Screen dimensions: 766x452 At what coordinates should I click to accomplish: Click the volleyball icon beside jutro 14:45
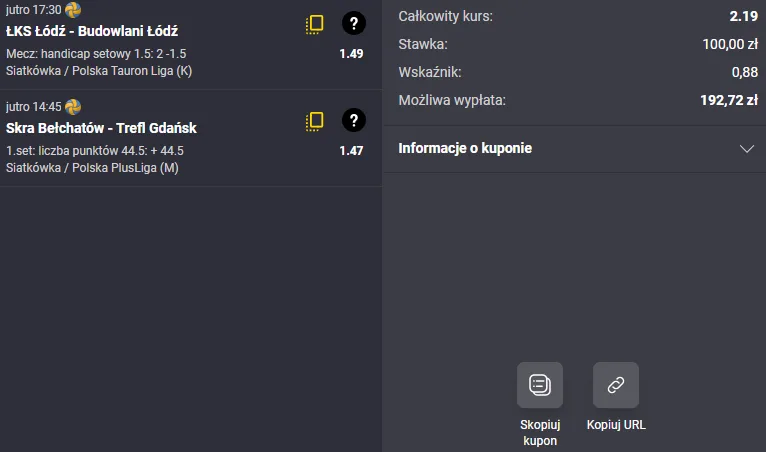(x=73, y=107)
